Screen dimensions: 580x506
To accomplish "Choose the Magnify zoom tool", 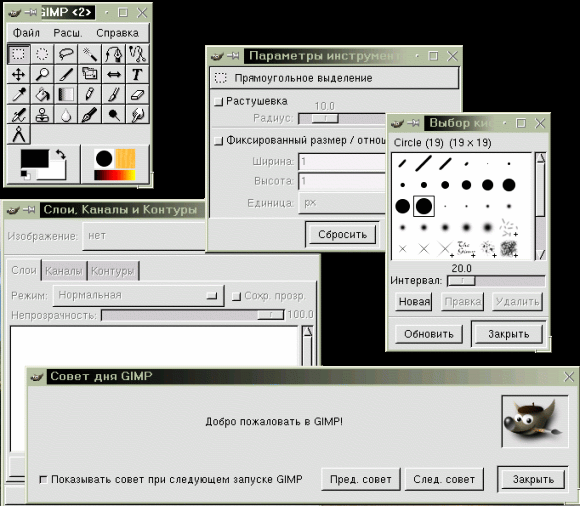I will (42, 74).
